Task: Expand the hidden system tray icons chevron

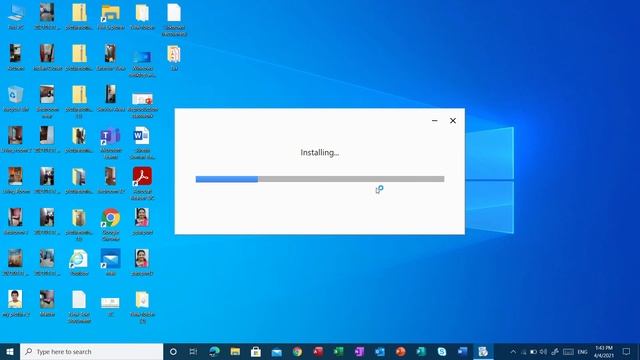Action: click(x=513, y=351)
